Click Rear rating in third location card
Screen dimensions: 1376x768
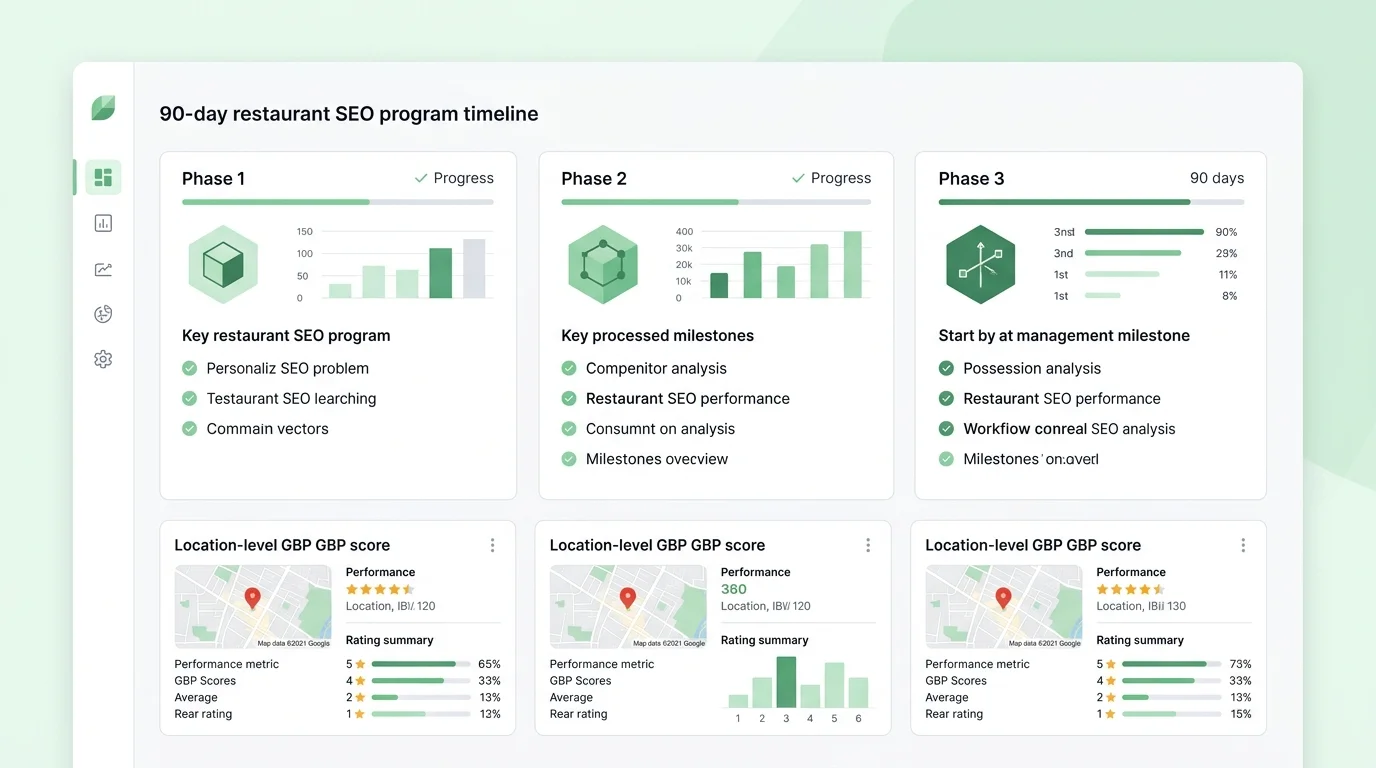[x=954, y=714]
